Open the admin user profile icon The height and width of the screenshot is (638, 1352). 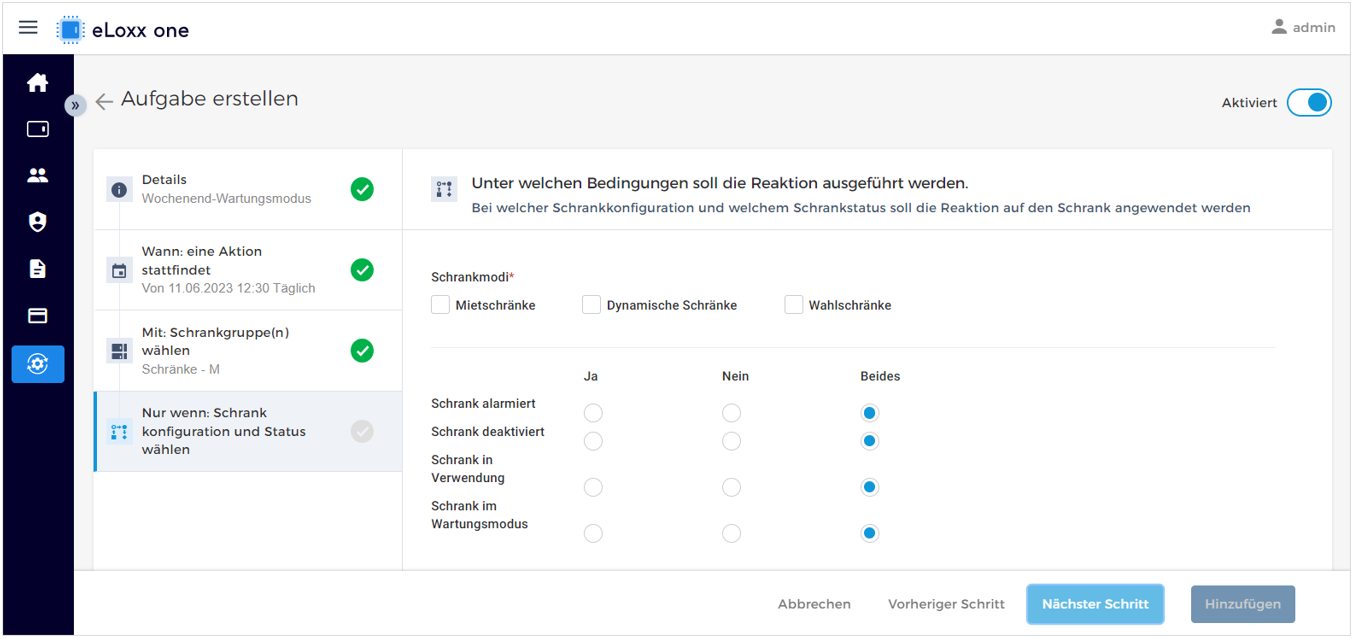(1279, 27)
